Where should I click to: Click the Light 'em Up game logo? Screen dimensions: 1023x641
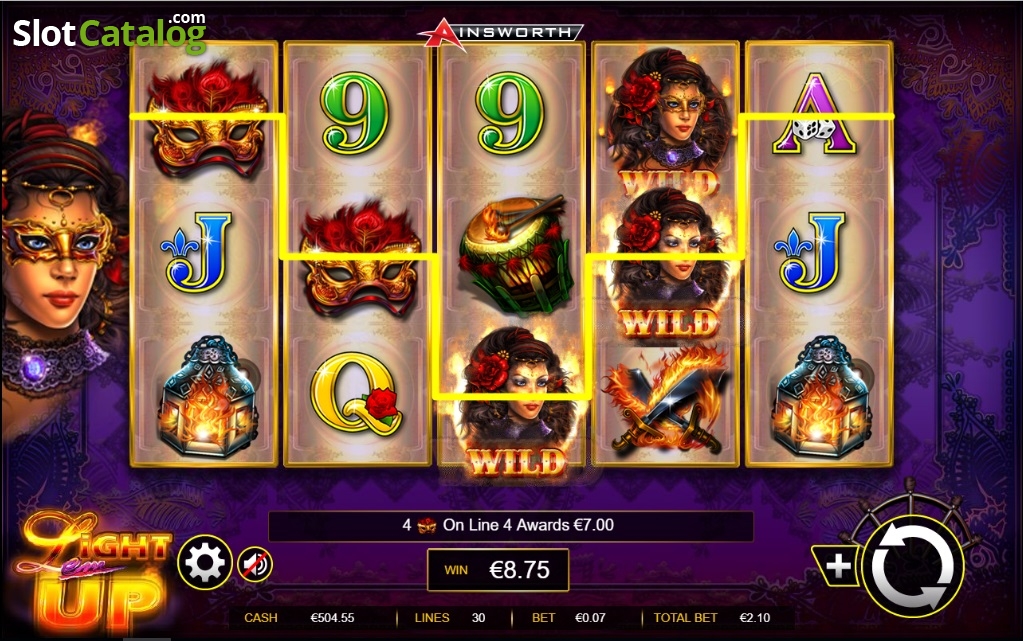tap(91, 572)
